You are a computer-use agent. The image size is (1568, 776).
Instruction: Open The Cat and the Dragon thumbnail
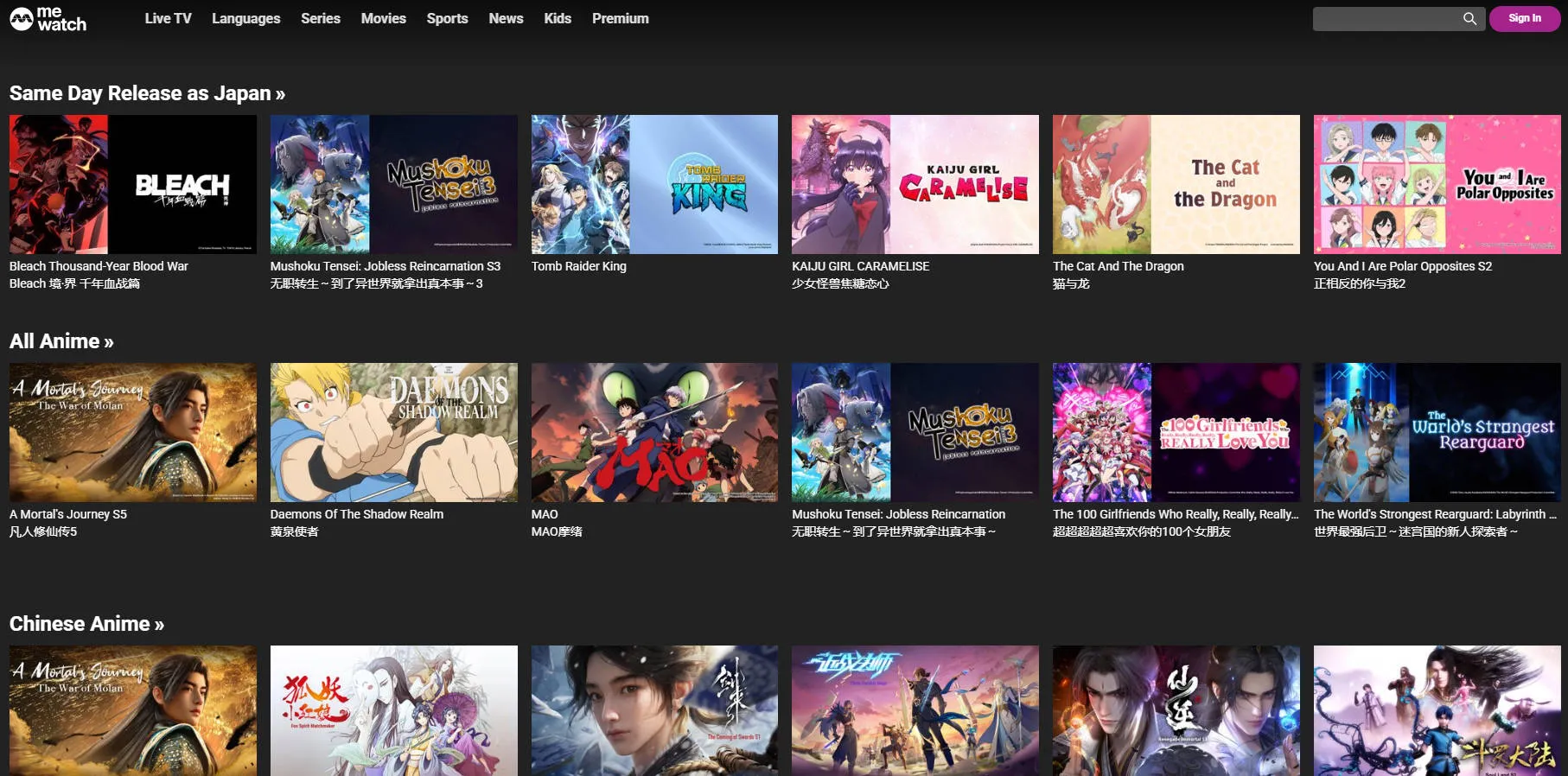pos(1176,184)
